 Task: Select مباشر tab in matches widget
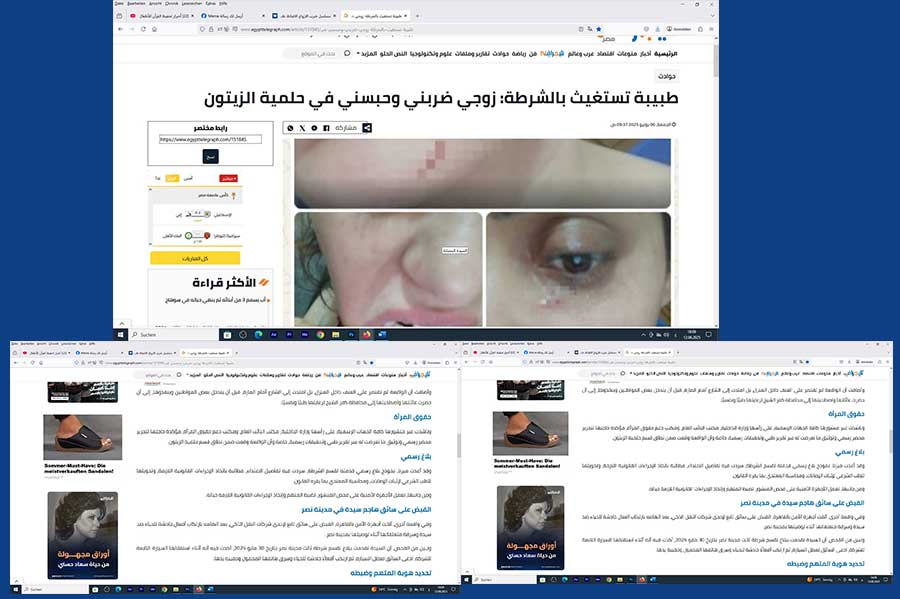tap(228, 178)
